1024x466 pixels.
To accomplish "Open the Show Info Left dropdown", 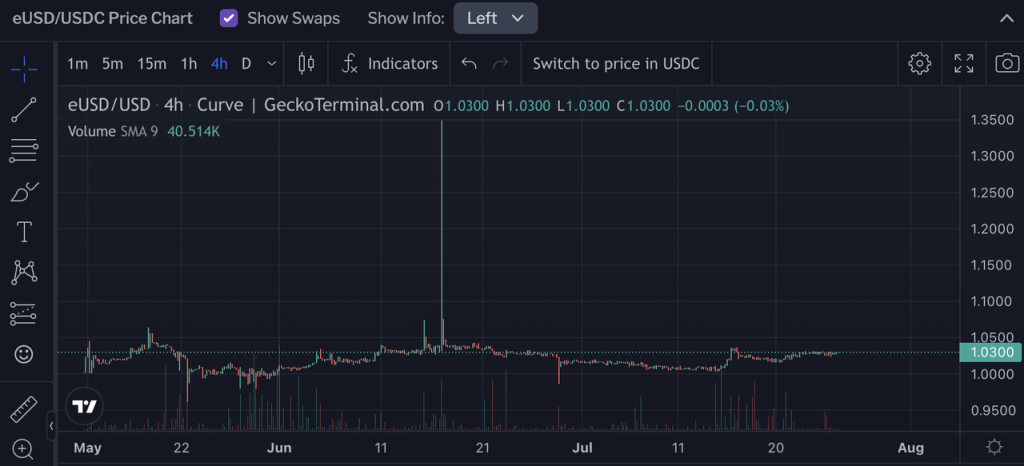I will point(495,18).
